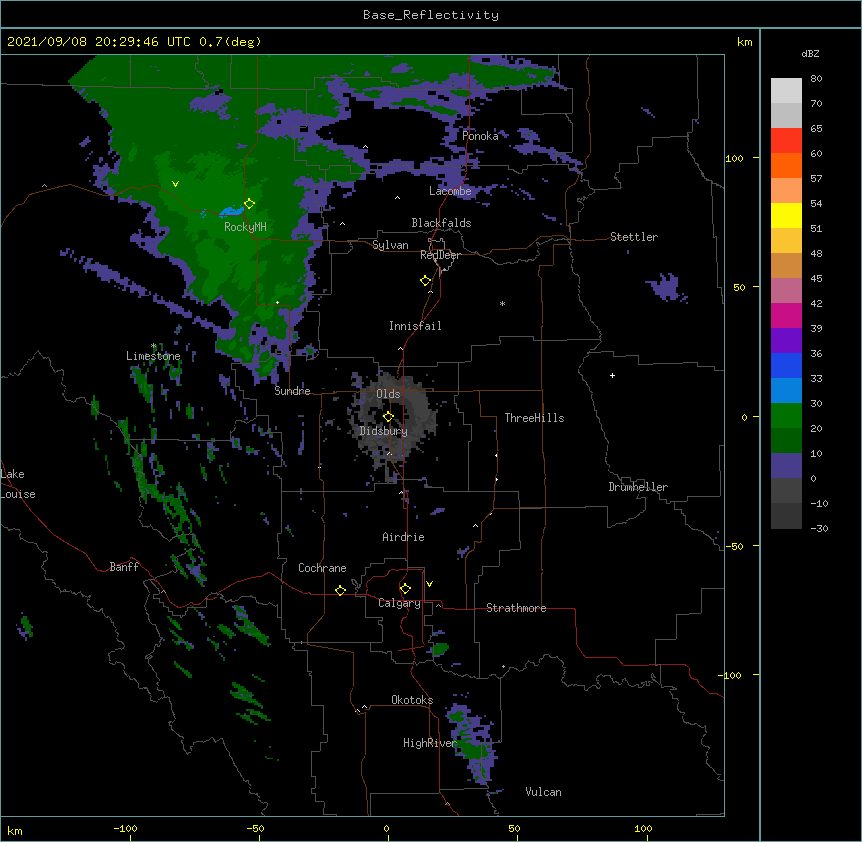Select the Strathmore label

point(516,608)
